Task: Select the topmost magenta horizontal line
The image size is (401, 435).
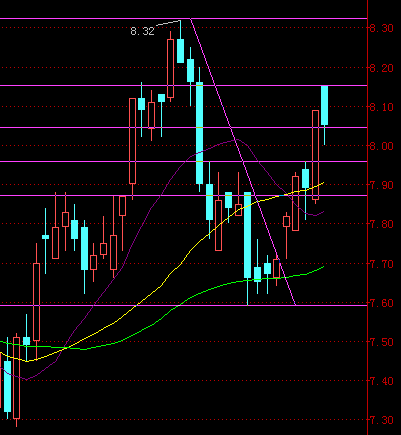Action: point(183,19)
